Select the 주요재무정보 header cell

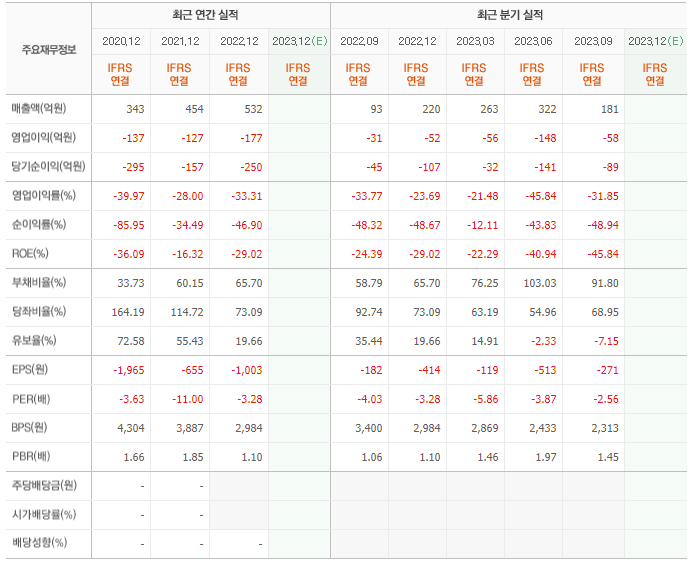point(49,49)
